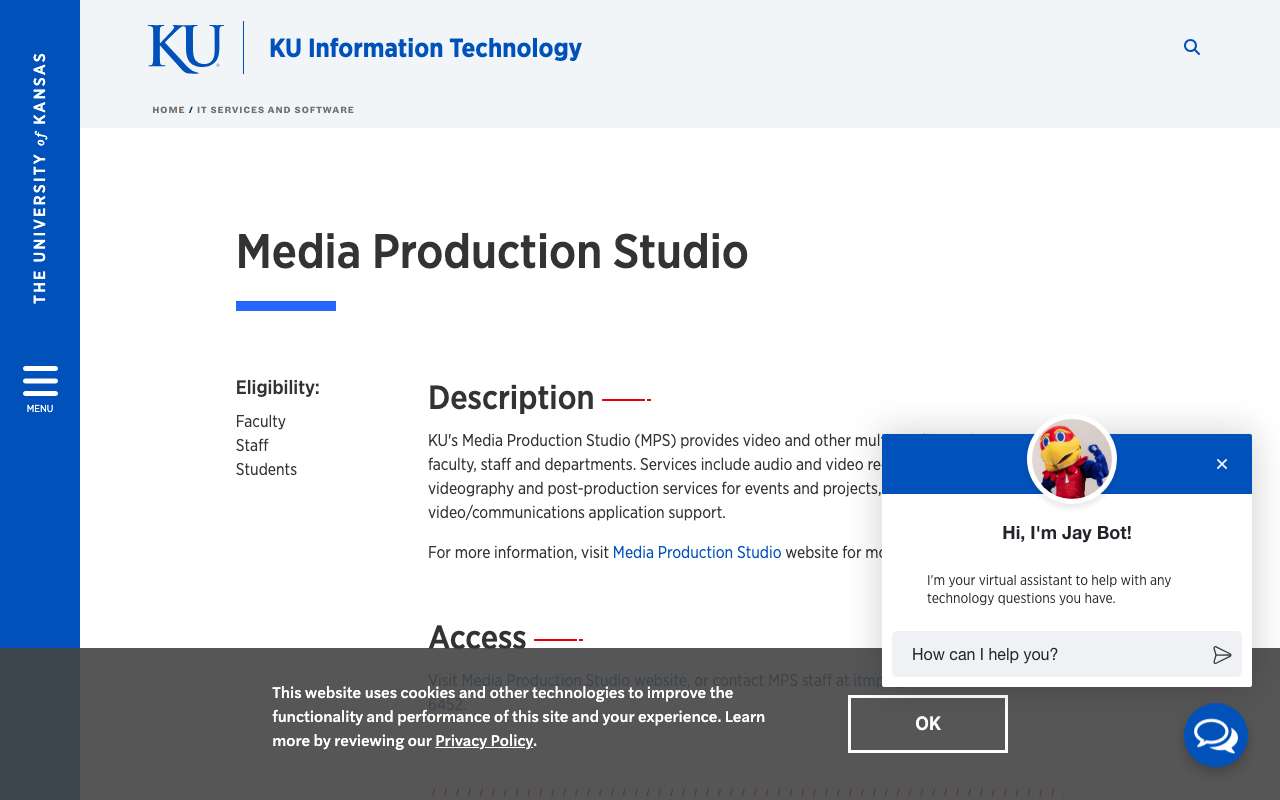The image size is (1280, 800).
Task: Close the Jay Bot chat window
Action: click(1221, 464)
